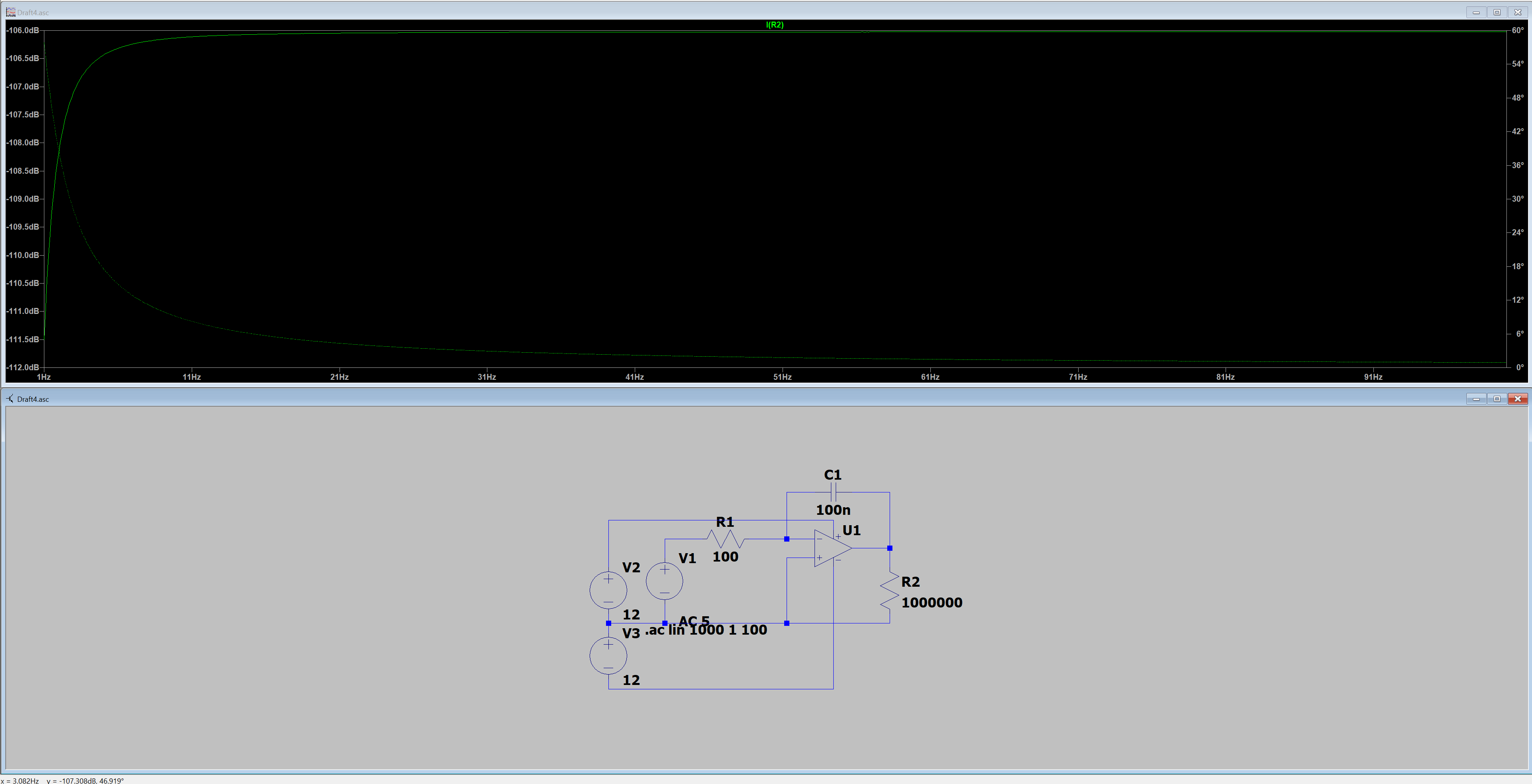Click the status bar y = -107.308dB readout

pos(85,780)
